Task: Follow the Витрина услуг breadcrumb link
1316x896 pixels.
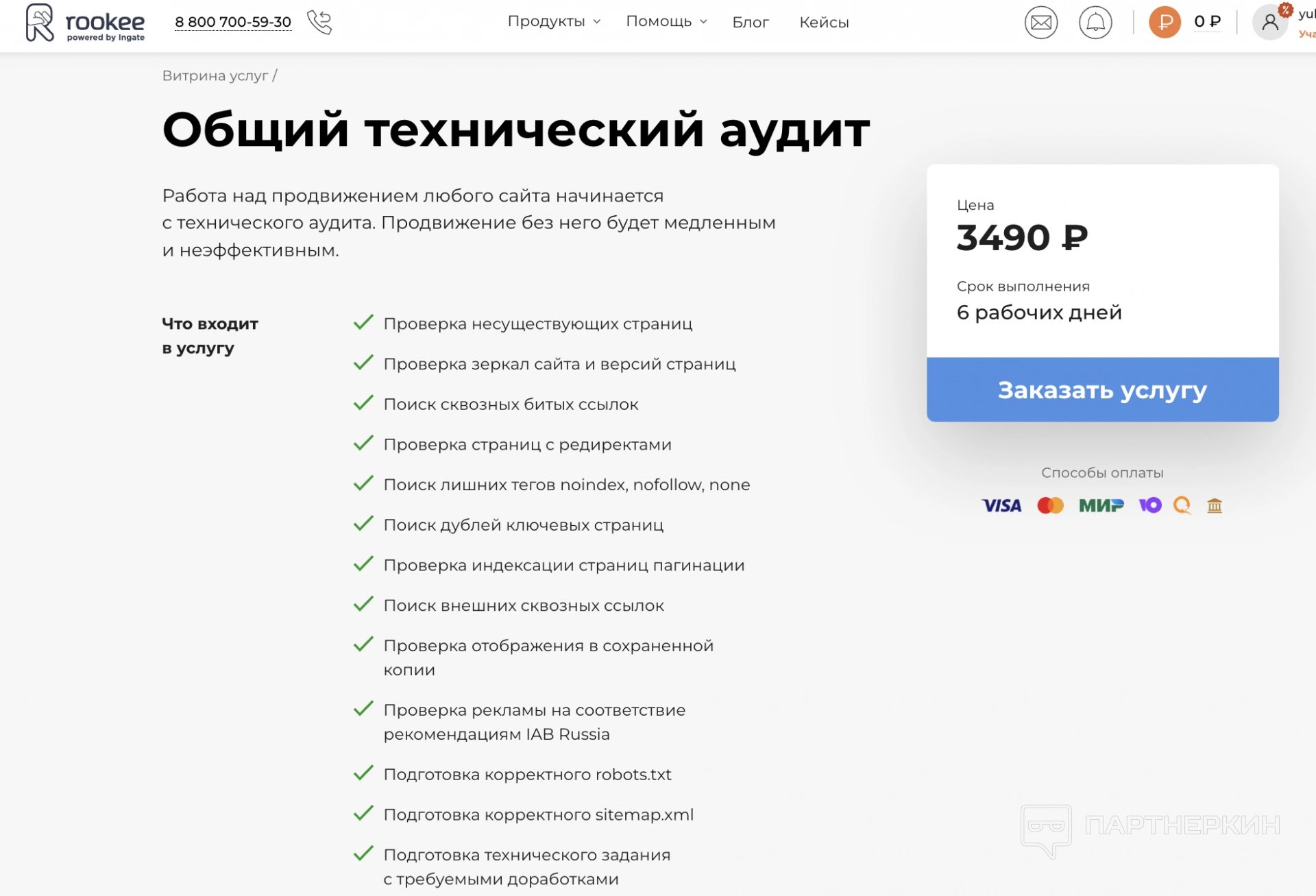Action: tap(215, 76)
